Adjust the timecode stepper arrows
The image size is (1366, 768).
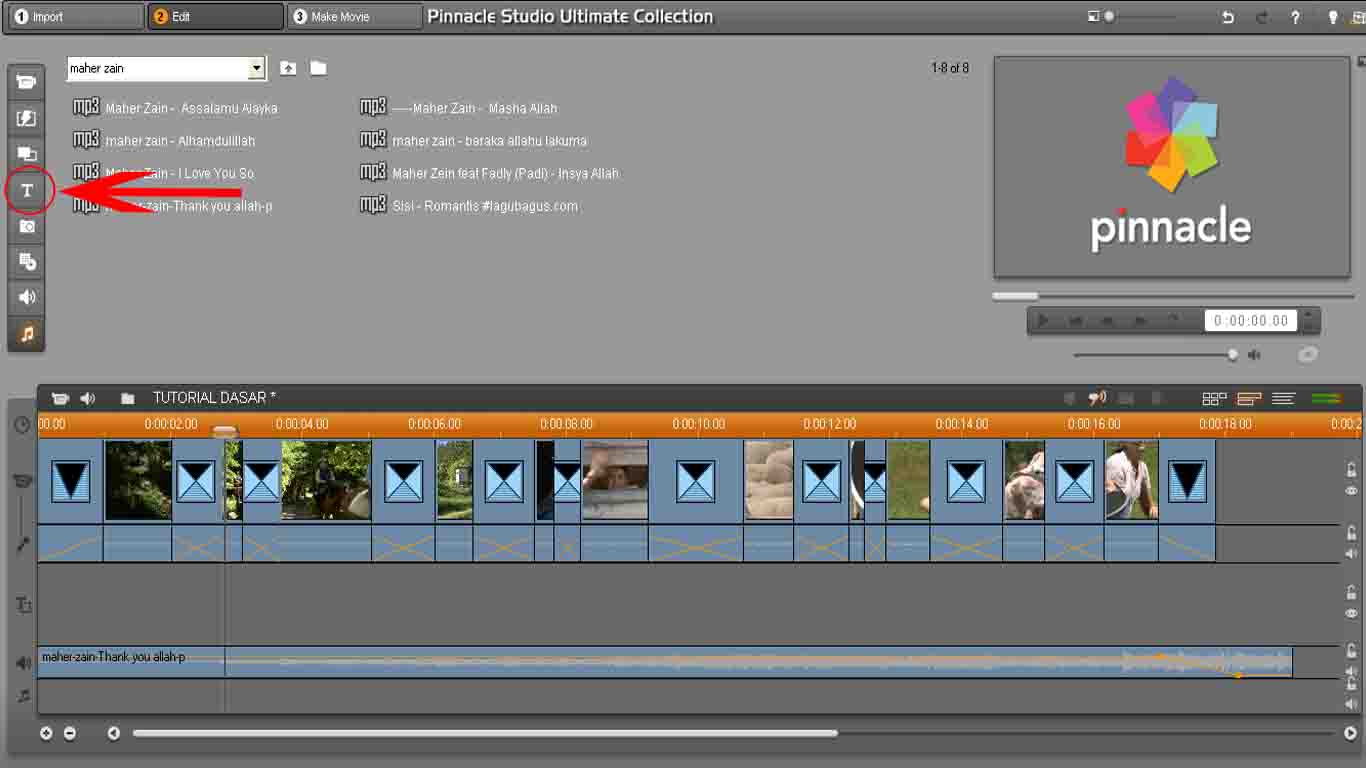click(1309, 321)
